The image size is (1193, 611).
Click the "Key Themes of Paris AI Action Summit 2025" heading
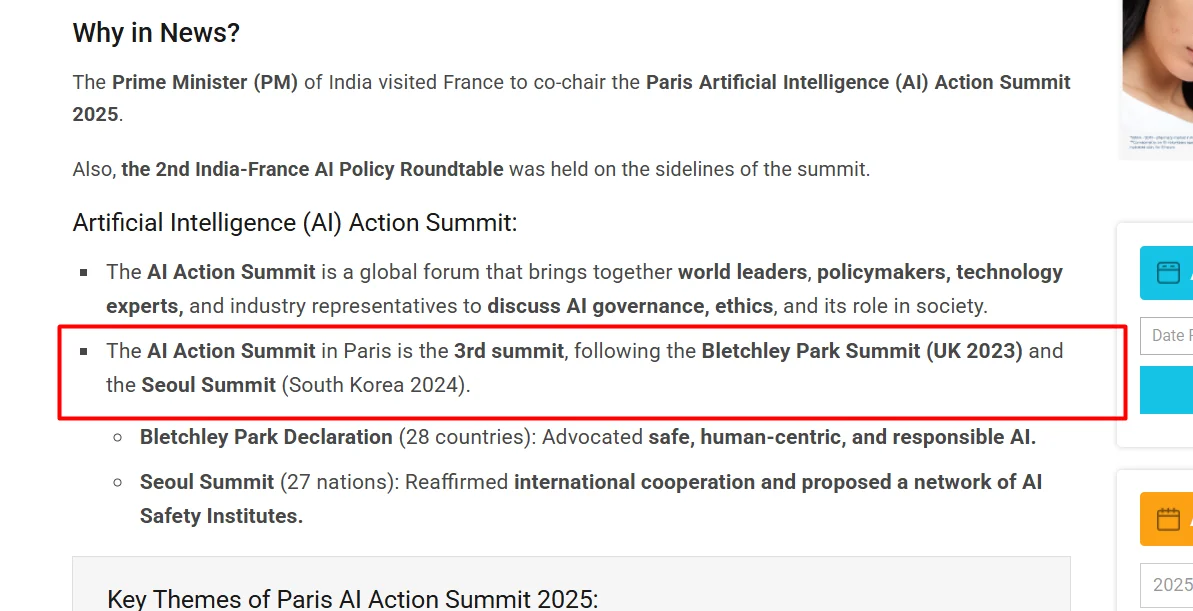353,599
